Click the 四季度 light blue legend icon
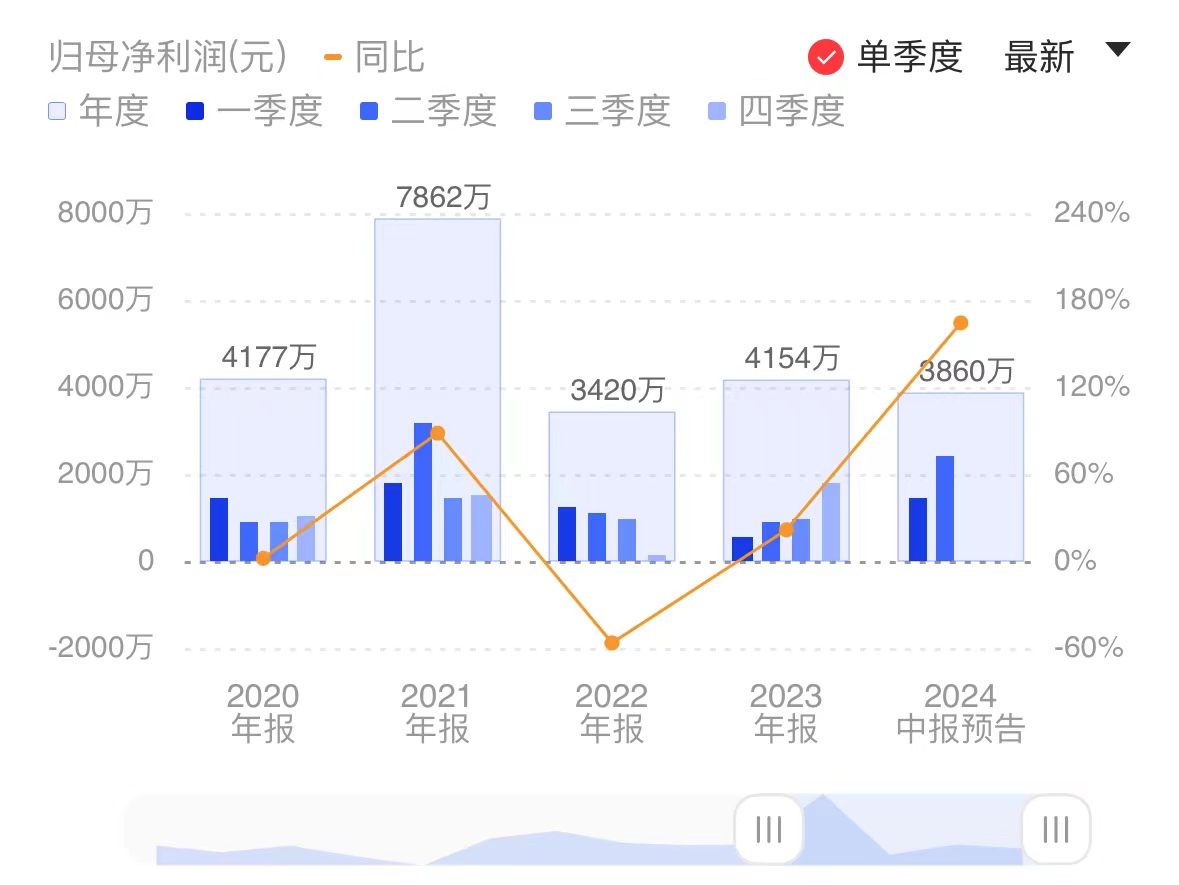This screenshot has width=1179, height=885. point(716,110)
